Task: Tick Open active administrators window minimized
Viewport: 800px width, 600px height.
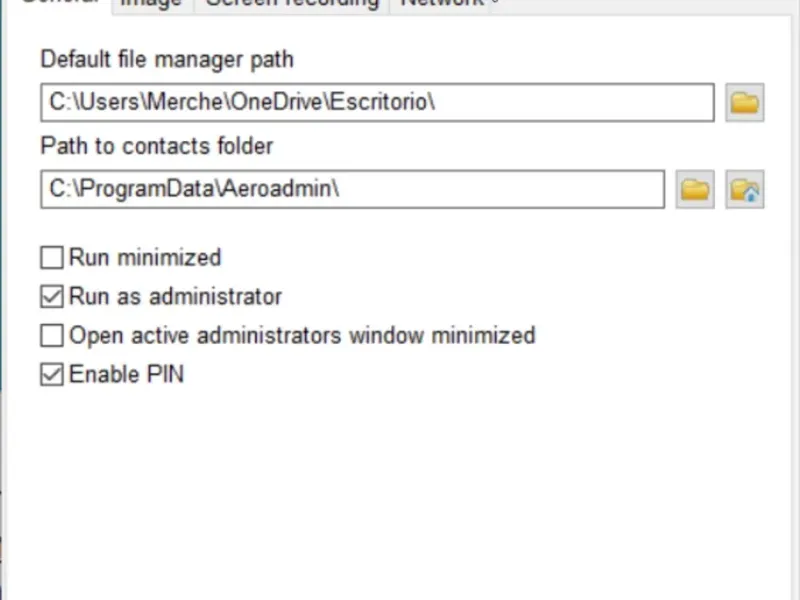Action: [x=52, y=336]
